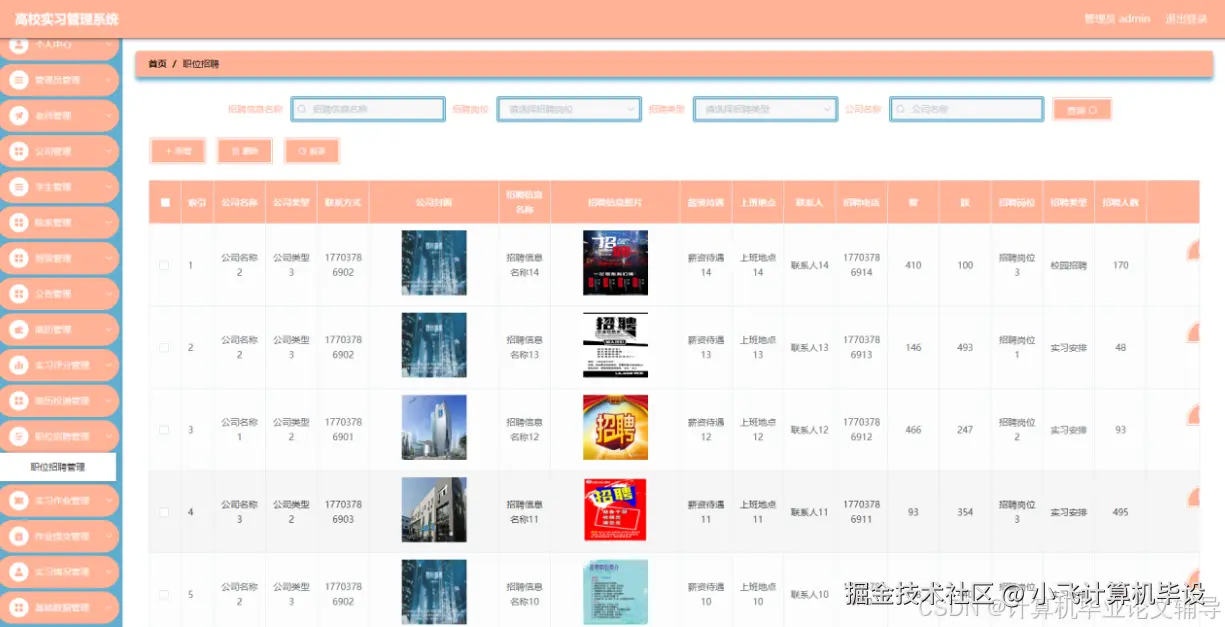This screenshot has height=627, width=1225.
Task: Collapse 职位招聘管理 via its chevron
Action: [108, 437]
